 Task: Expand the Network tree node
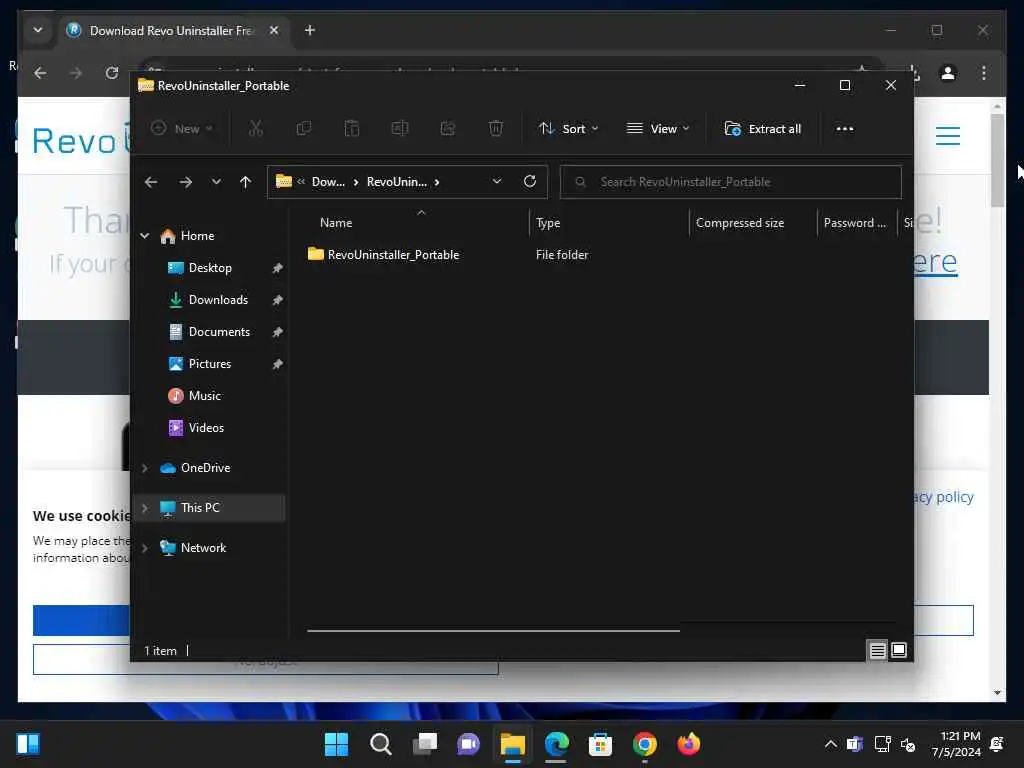[x=145, y=548]
